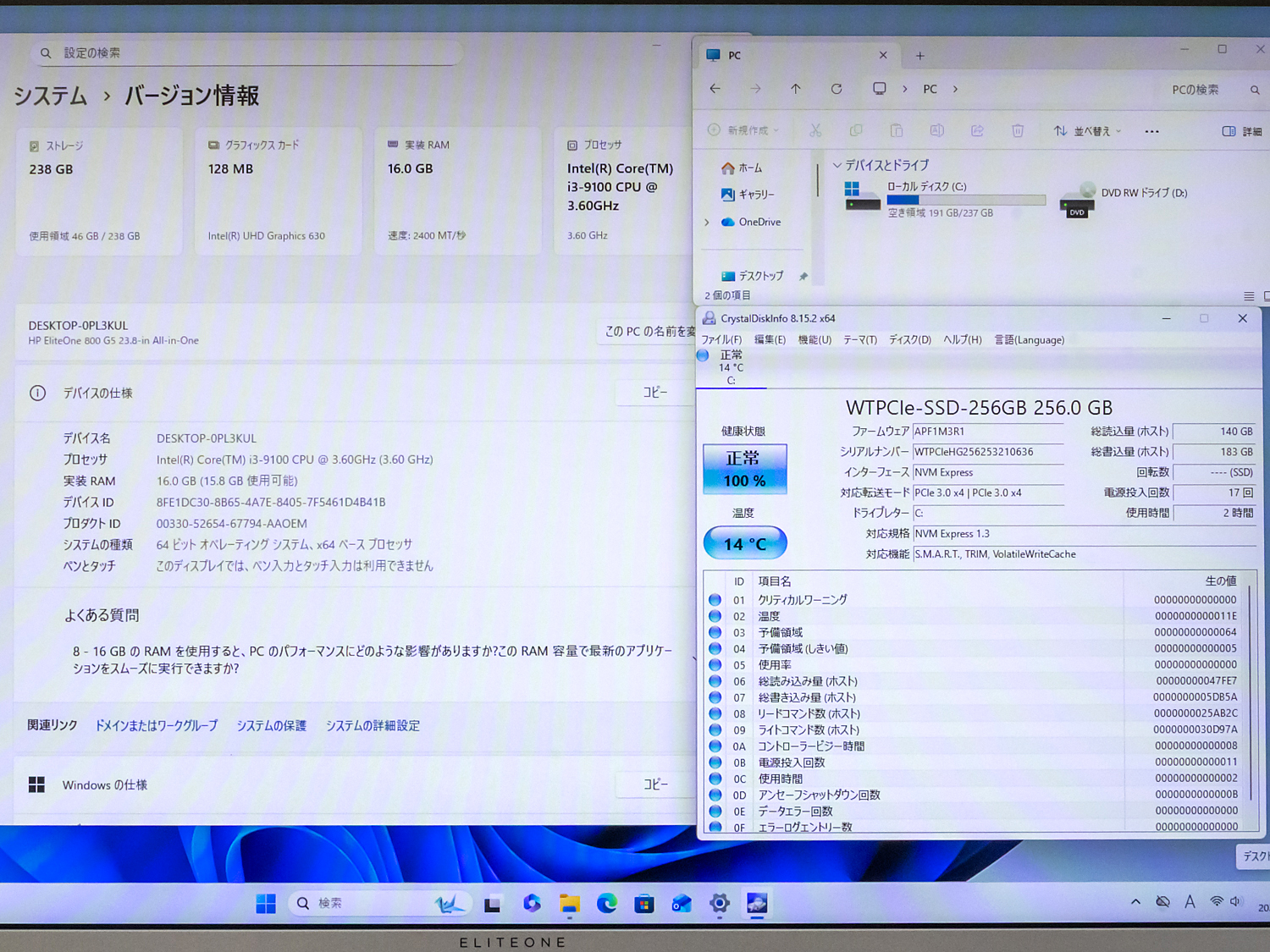Viewport: 1270px width, 952px height.
Task: Collapse the デバイスとドライブ group
Action: tap(837, 165)
